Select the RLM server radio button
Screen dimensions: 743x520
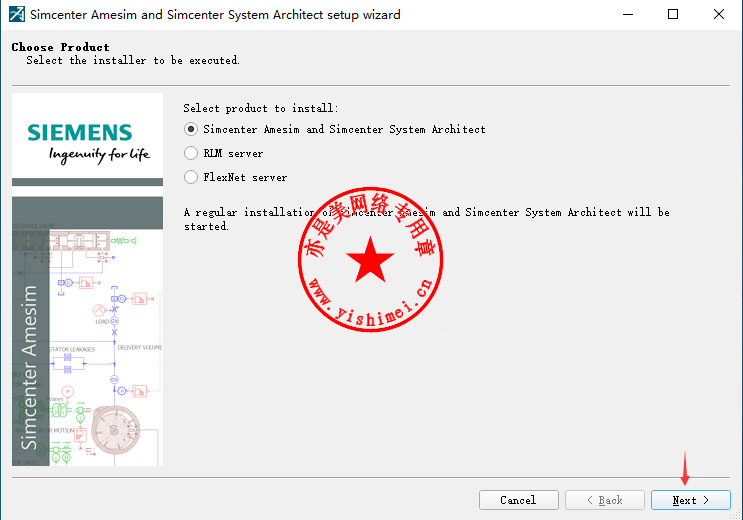coord(191,153)
